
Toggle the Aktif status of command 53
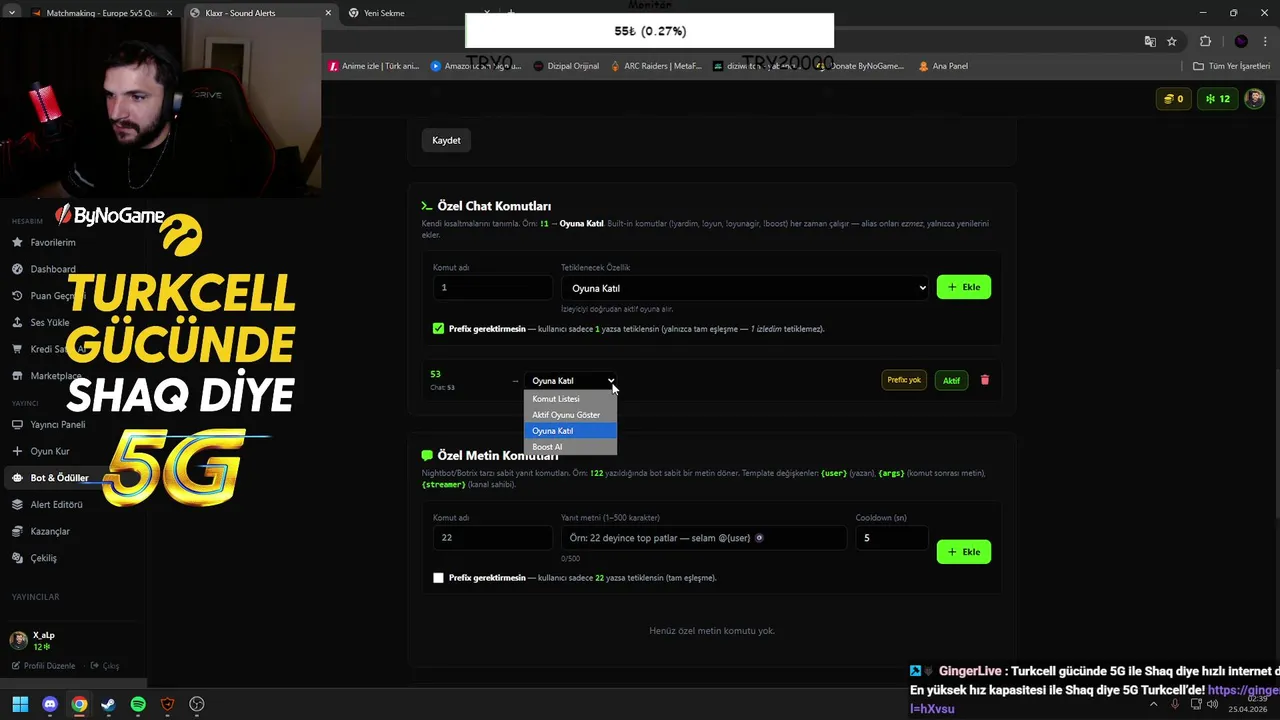pos(951,380)
